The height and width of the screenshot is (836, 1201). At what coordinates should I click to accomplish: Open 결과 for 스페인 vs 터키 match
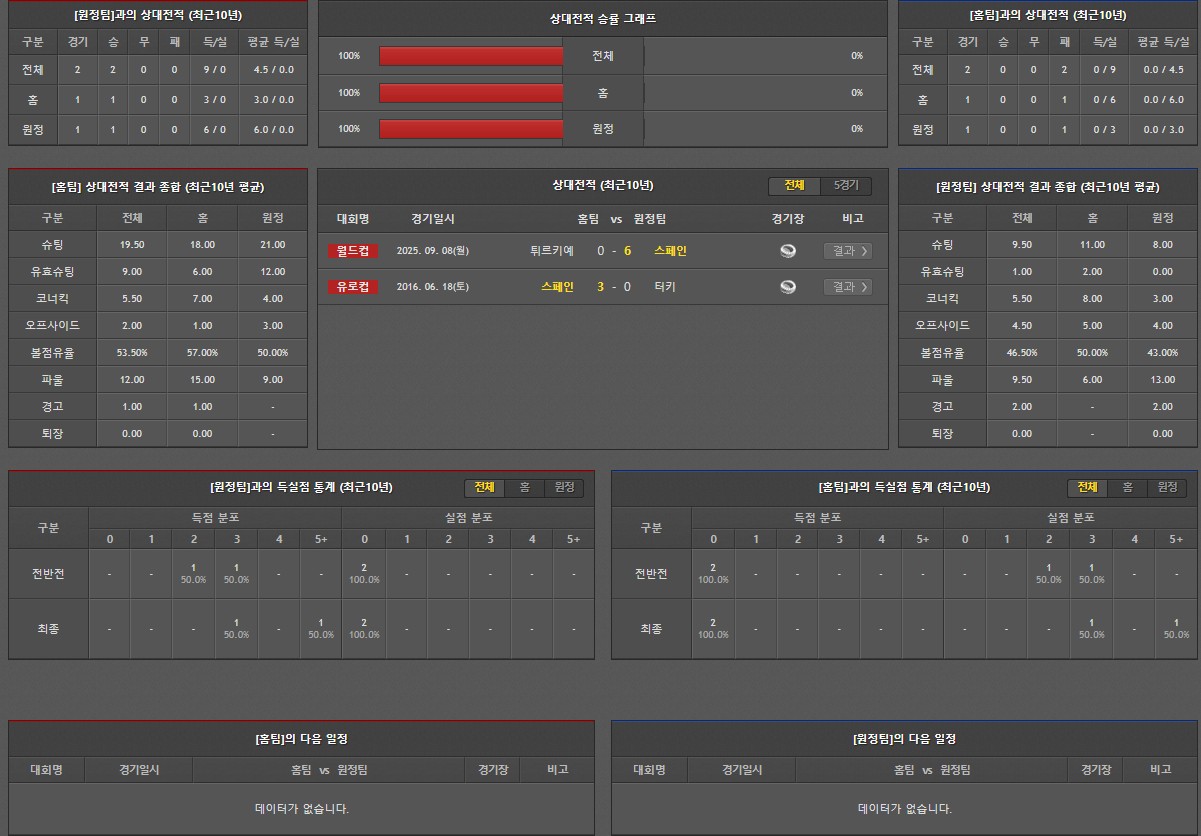click(x=847, y=287)
